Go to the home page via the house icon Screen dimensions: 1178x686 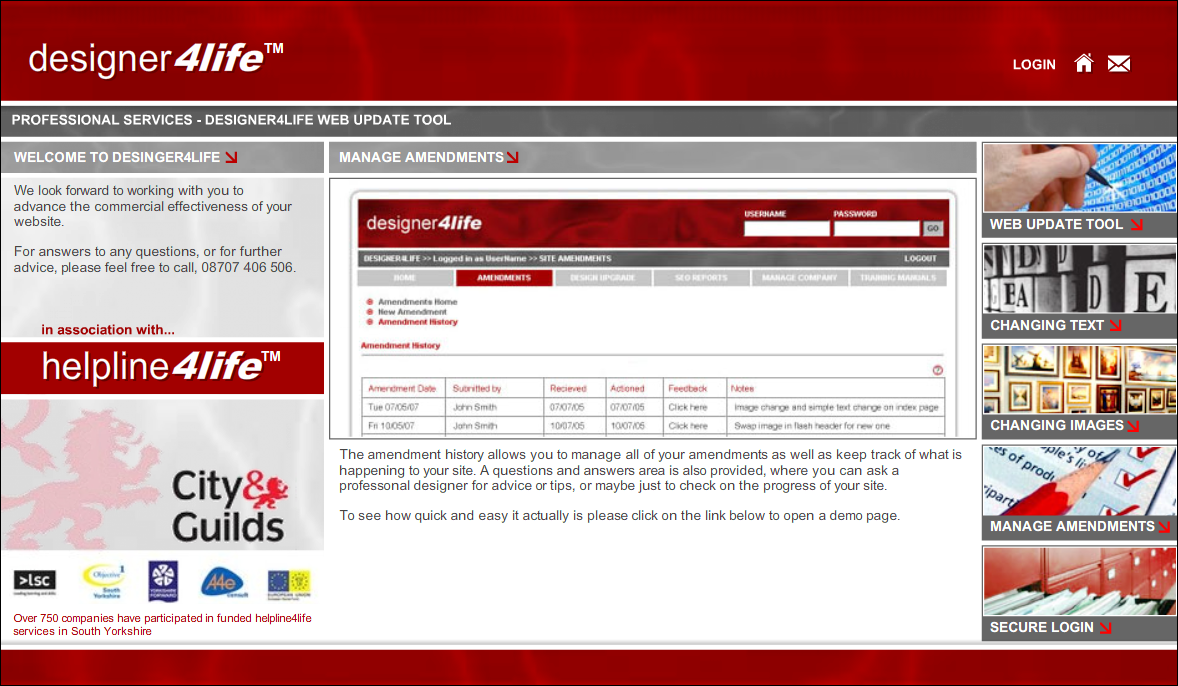tap(1083, 63)
